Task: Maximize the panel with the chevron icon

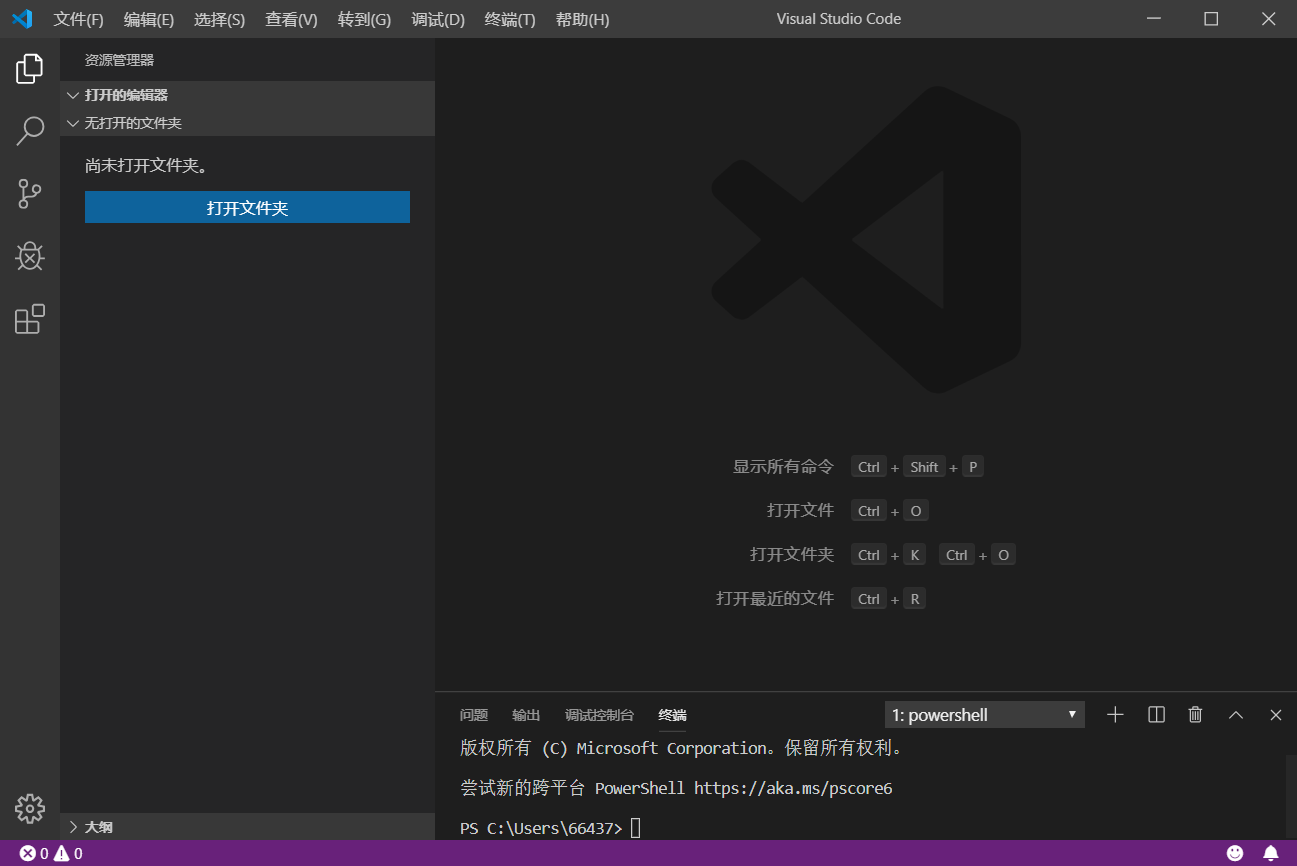Action: pos(1235,714)
